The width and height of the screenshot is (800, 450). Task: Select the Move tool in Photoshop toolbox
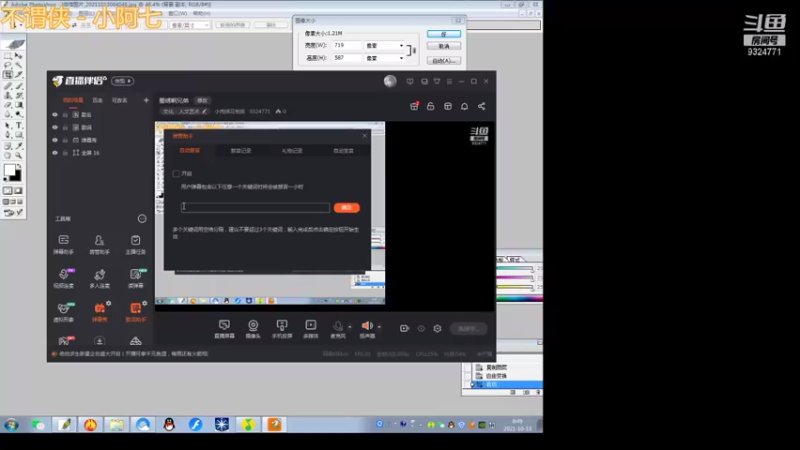click(19, 56)
